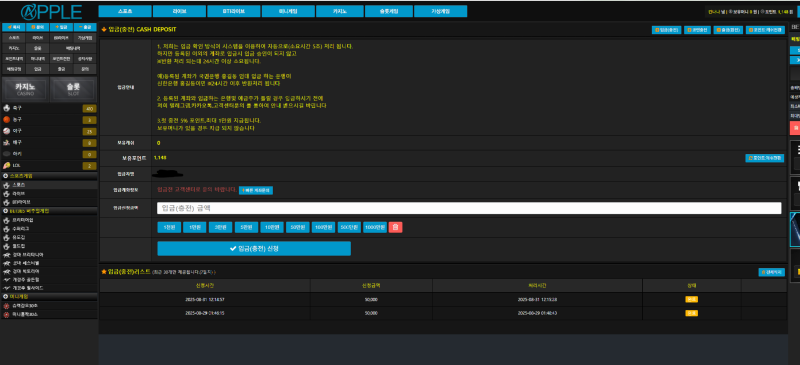Viewport: 800px width, 365px height.
Task: Choose the 5만원 amount button
Action: (246, 227)
